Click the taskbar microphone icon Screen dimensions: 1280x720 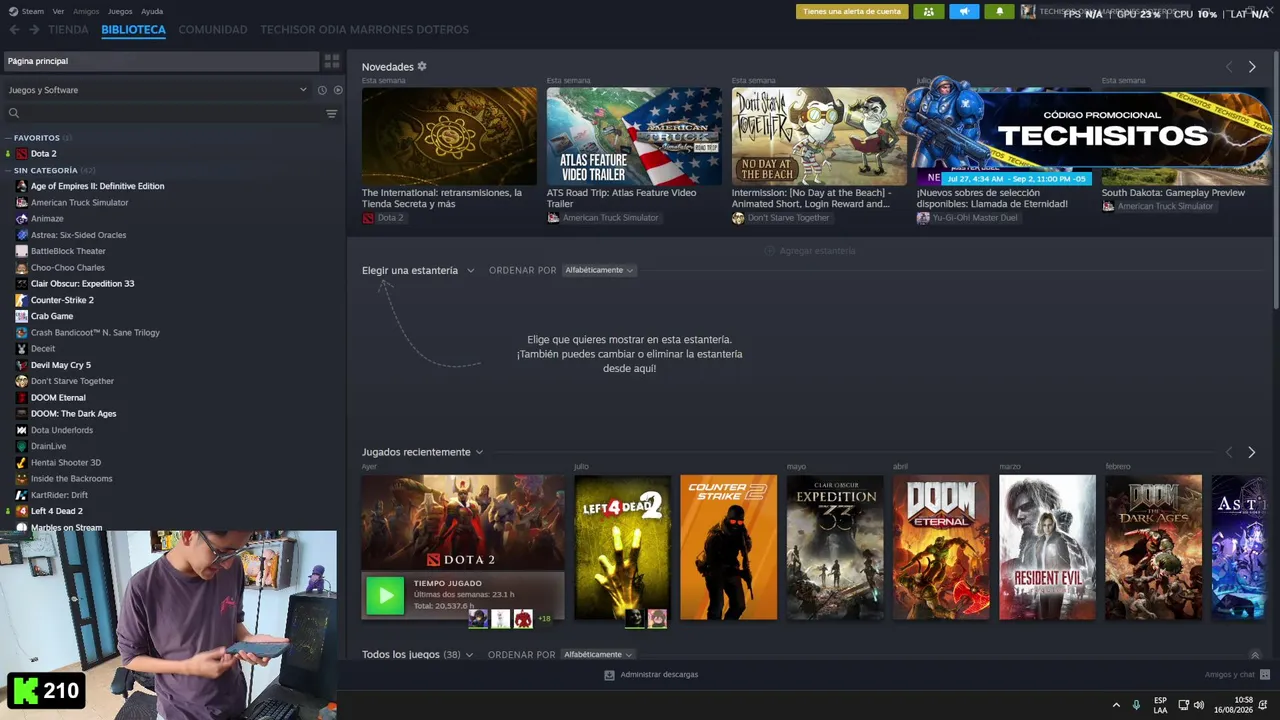[1137, 705]
